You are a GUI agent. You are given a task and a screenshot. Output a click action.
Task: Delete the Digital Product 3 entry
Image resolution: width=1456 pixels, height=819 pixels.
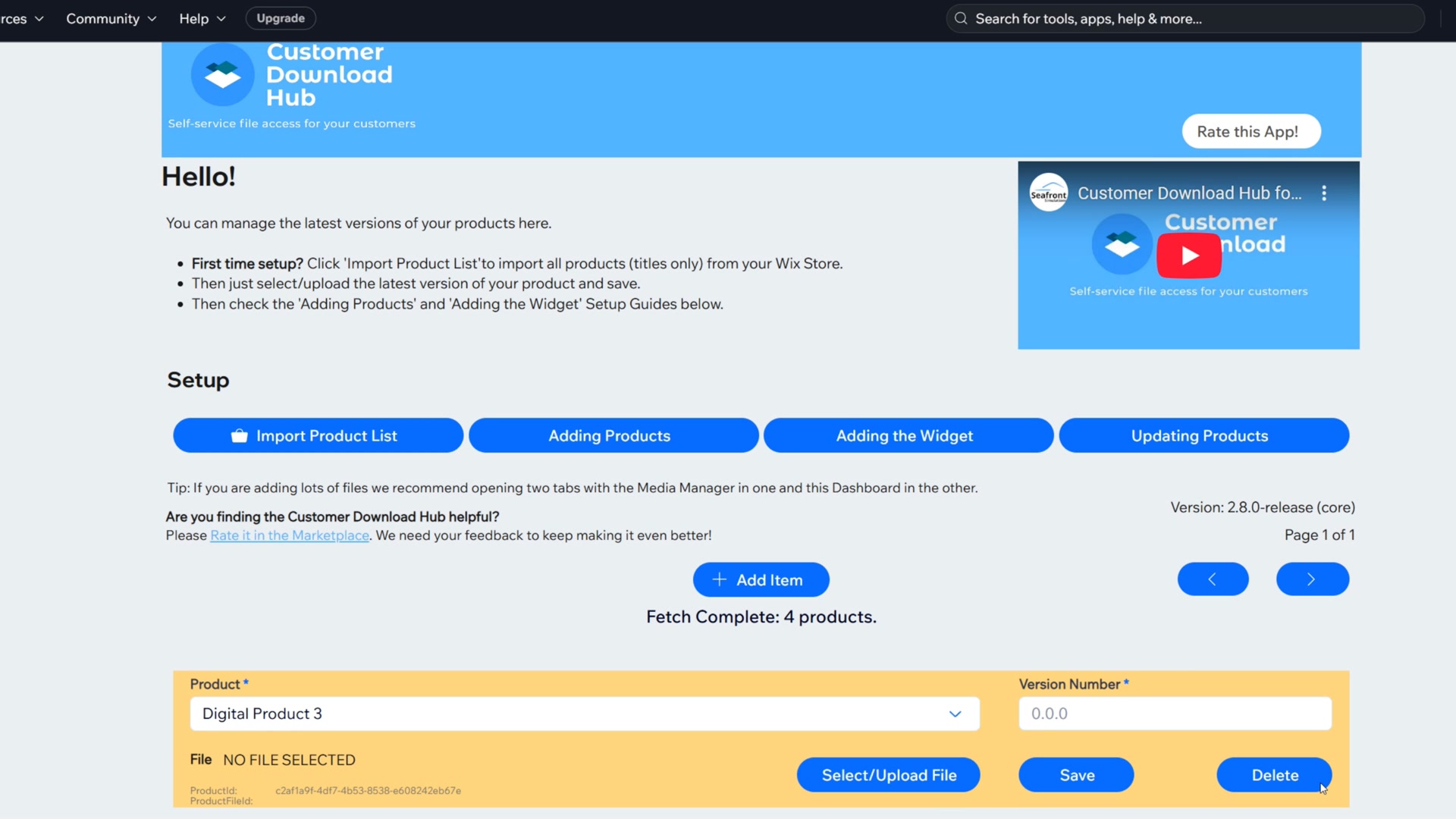[x=1274, y=775]
